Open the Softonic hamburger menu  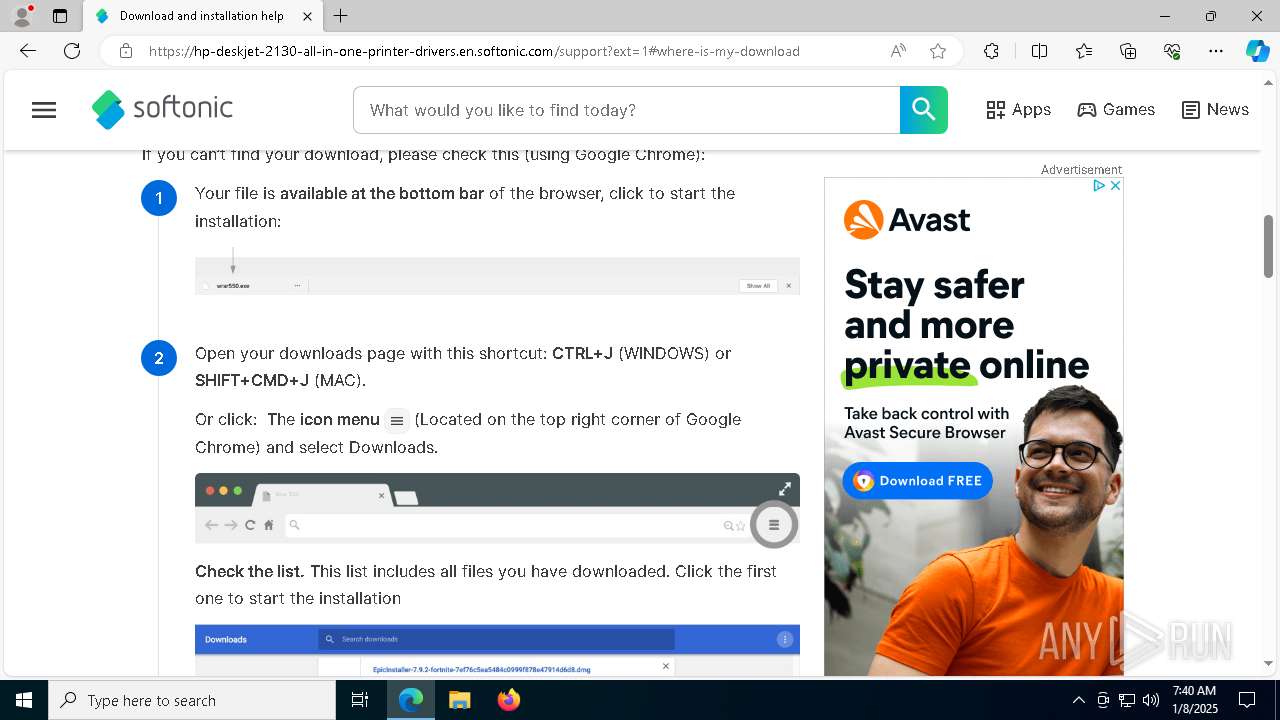(x=44, y=110)
